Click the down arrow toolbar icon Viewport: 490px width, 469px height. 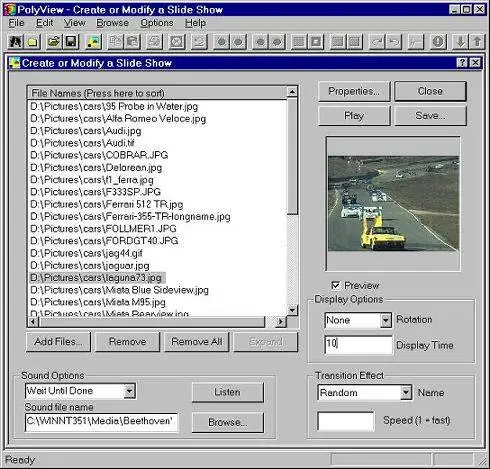[460, 42]
